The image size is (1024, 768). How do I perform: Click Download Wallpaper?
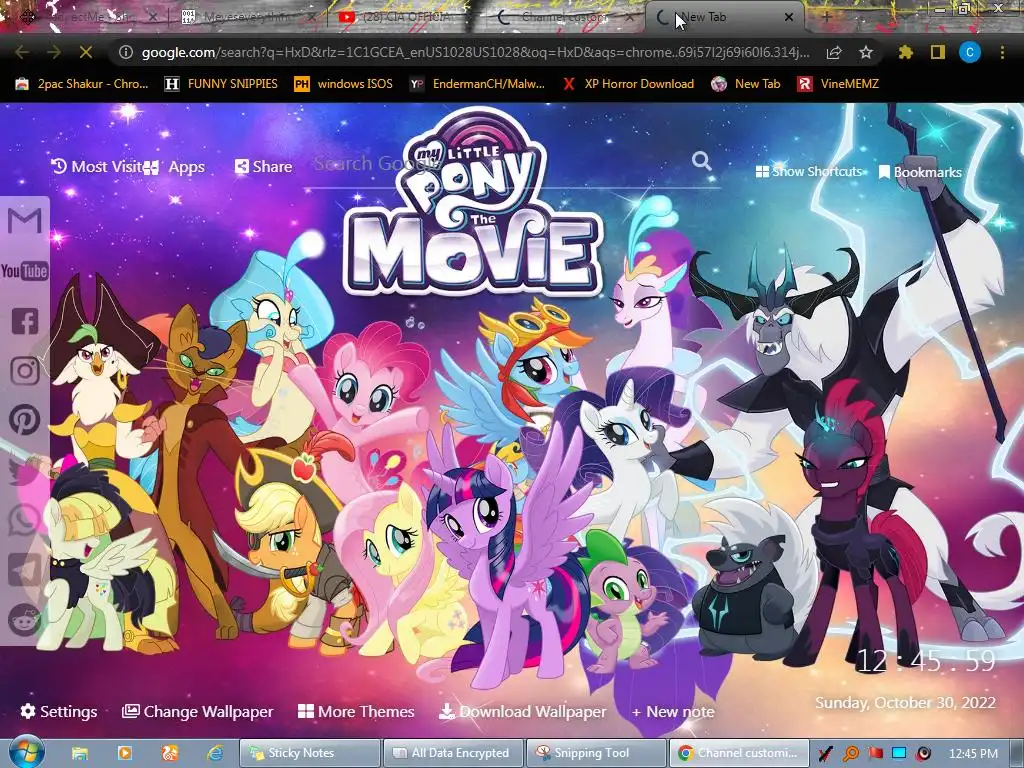click(522, 711)
